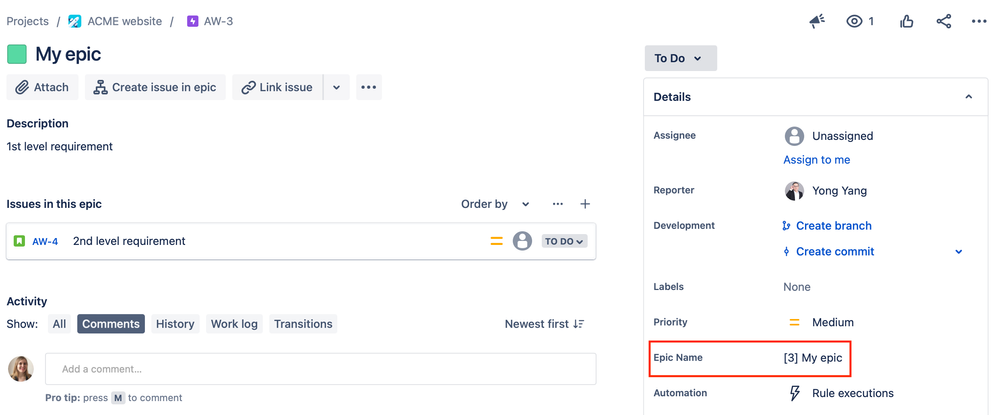Click the plus icon to add issue
Viewport: 999px width, 415px height.
click(585, 204)
